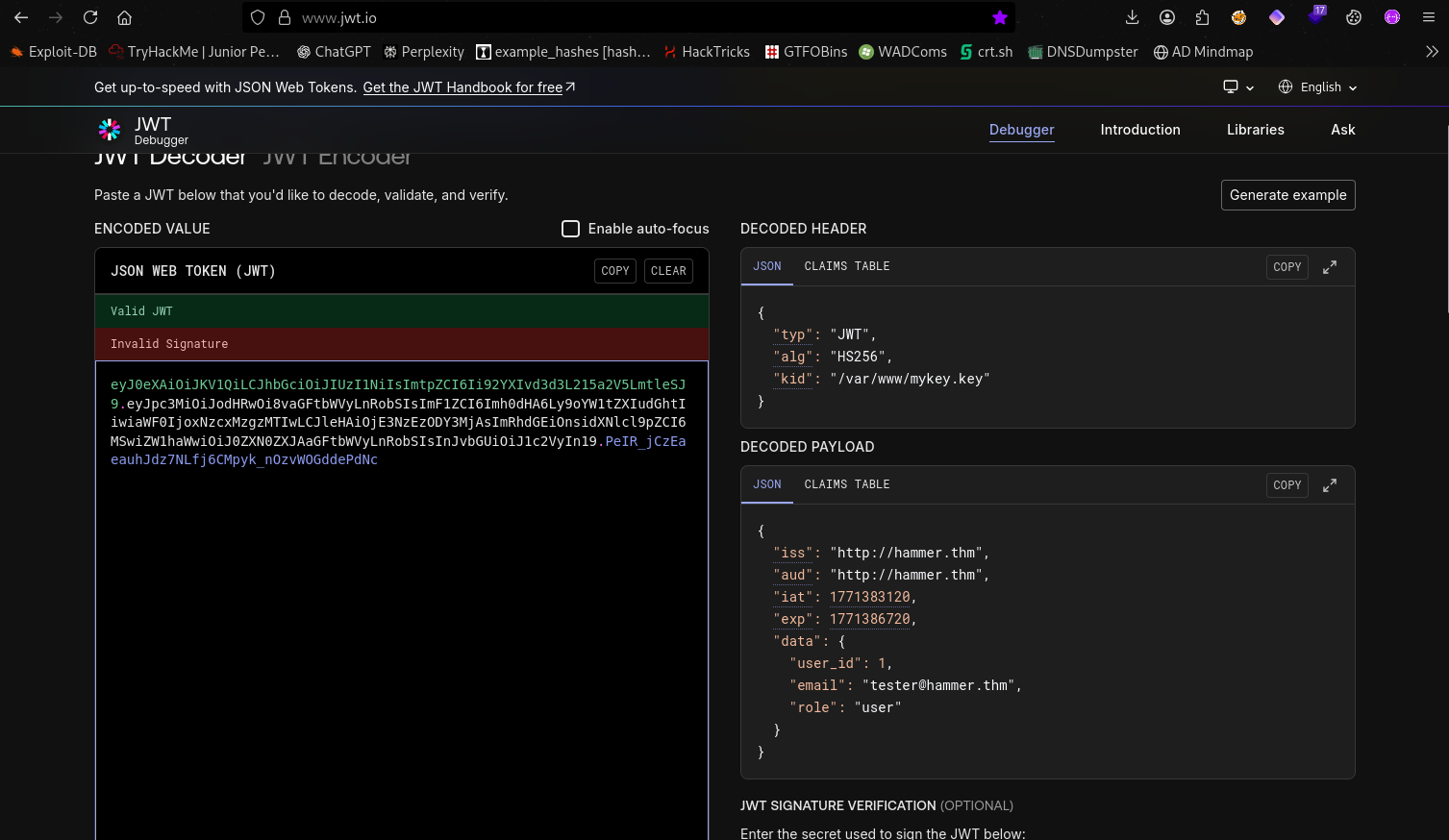Switch to Claims Table tab in decoded payload
1449x840 pixels.
846,484
